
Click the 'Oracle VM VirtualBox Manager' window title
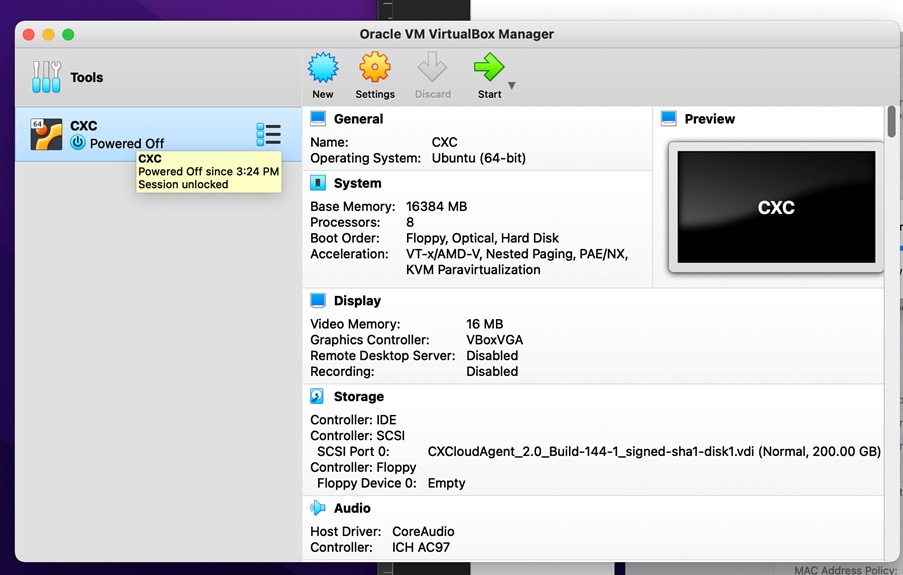pos(457,34)
